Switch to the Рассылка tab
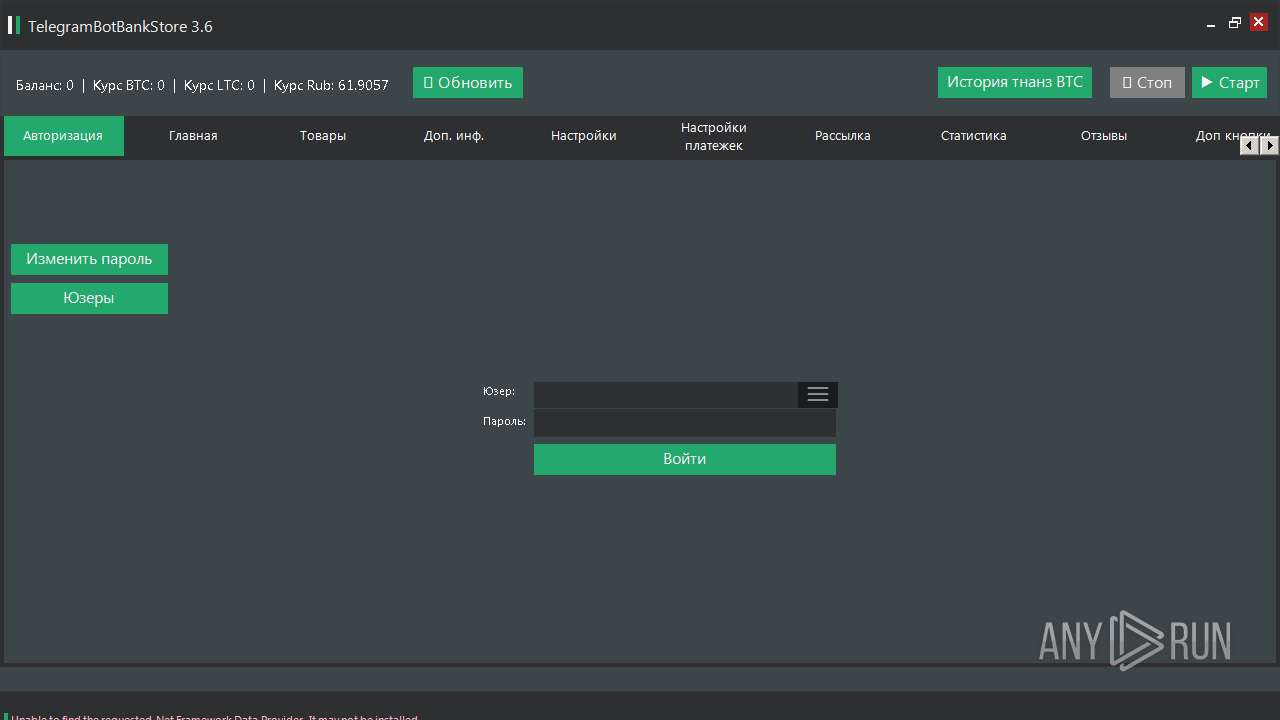The image size is (1280, 720). point(843,136)
